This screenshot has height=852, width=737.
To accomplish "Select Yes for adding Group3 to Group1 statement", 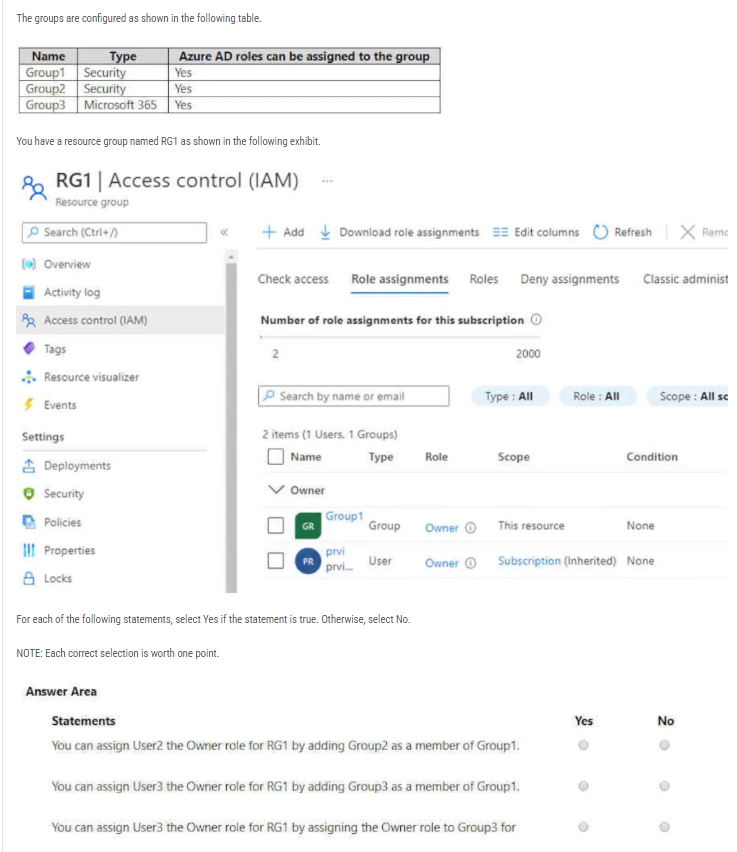I will point(583,786).
